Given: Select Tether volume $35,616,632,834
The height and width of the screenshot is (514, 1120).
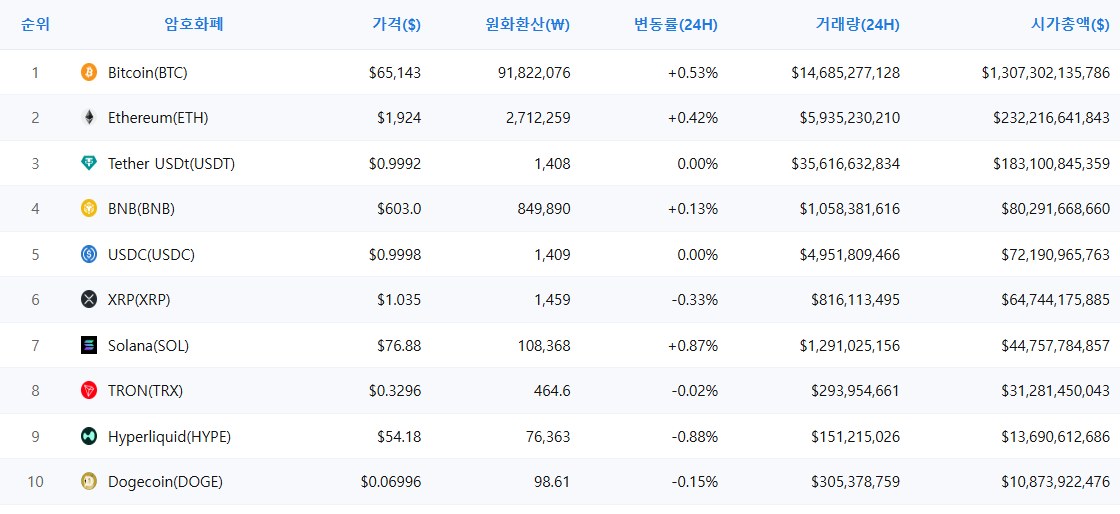Looking at the screenshot, I should point(846,163).
